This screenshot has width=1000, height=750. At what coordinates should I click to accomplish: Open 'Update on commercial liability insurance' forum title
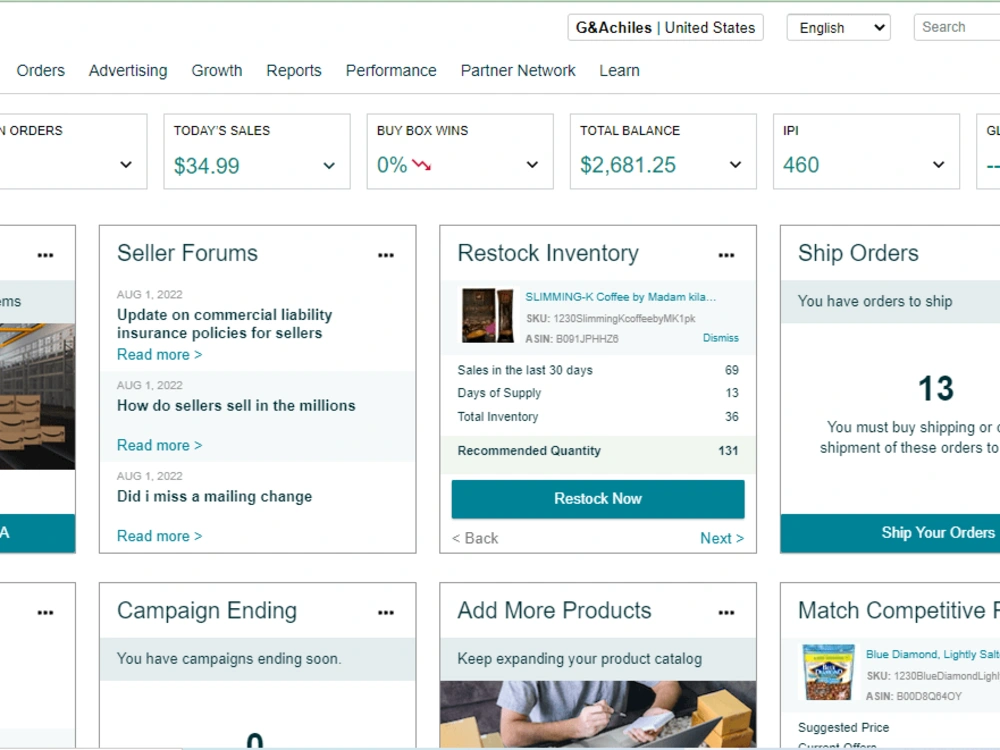224,324
